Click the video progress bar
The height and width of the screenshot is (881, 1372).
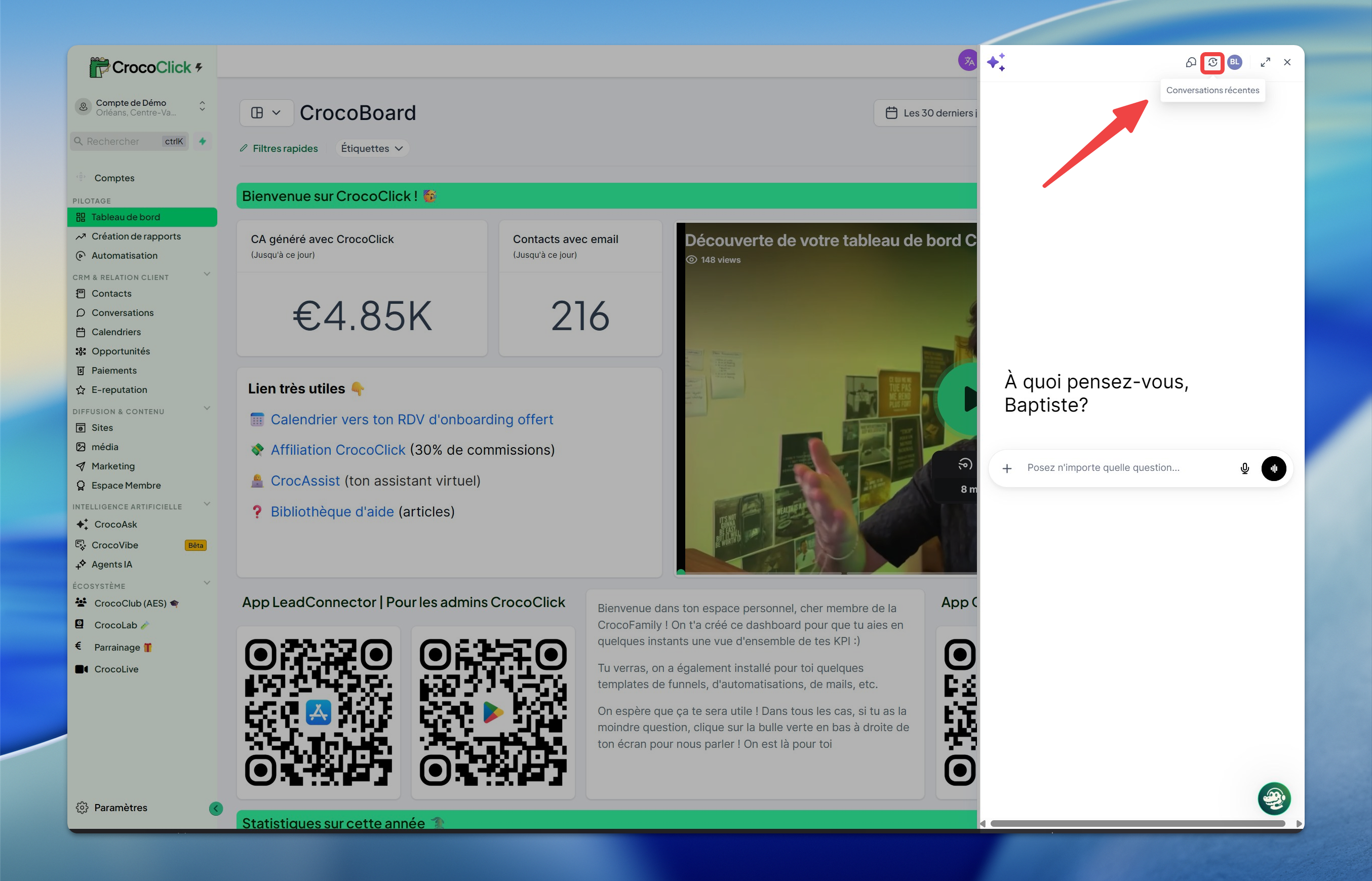[827, 572]
